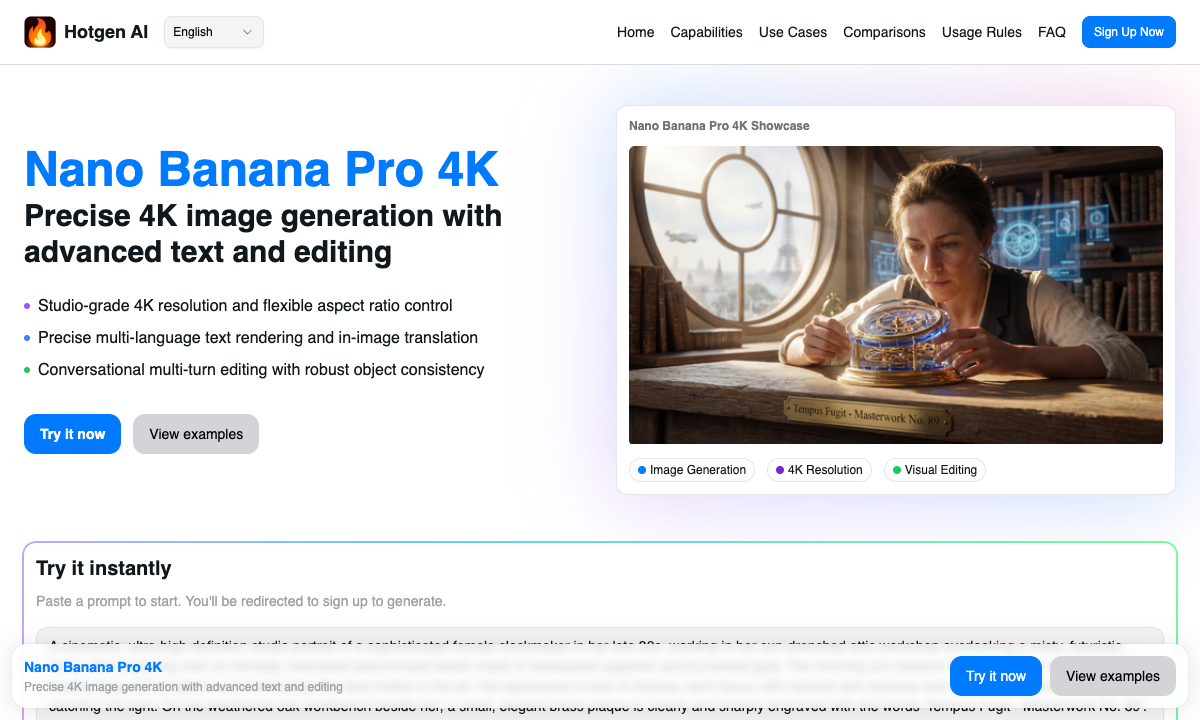This screenshot has height=720, width=1200.
Task: Open the Capabilities menu item
Action: coord(706,32)
